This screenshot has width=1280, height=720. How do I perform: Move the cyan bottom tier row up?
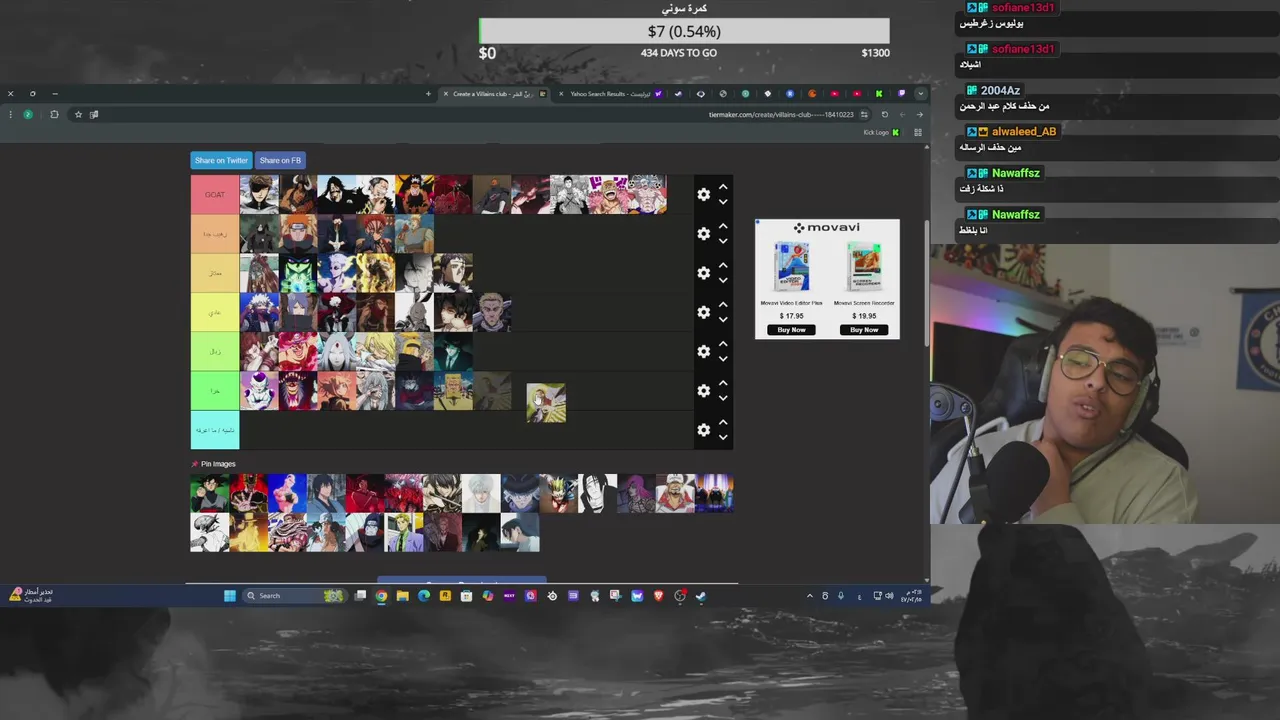click(723, 422)
